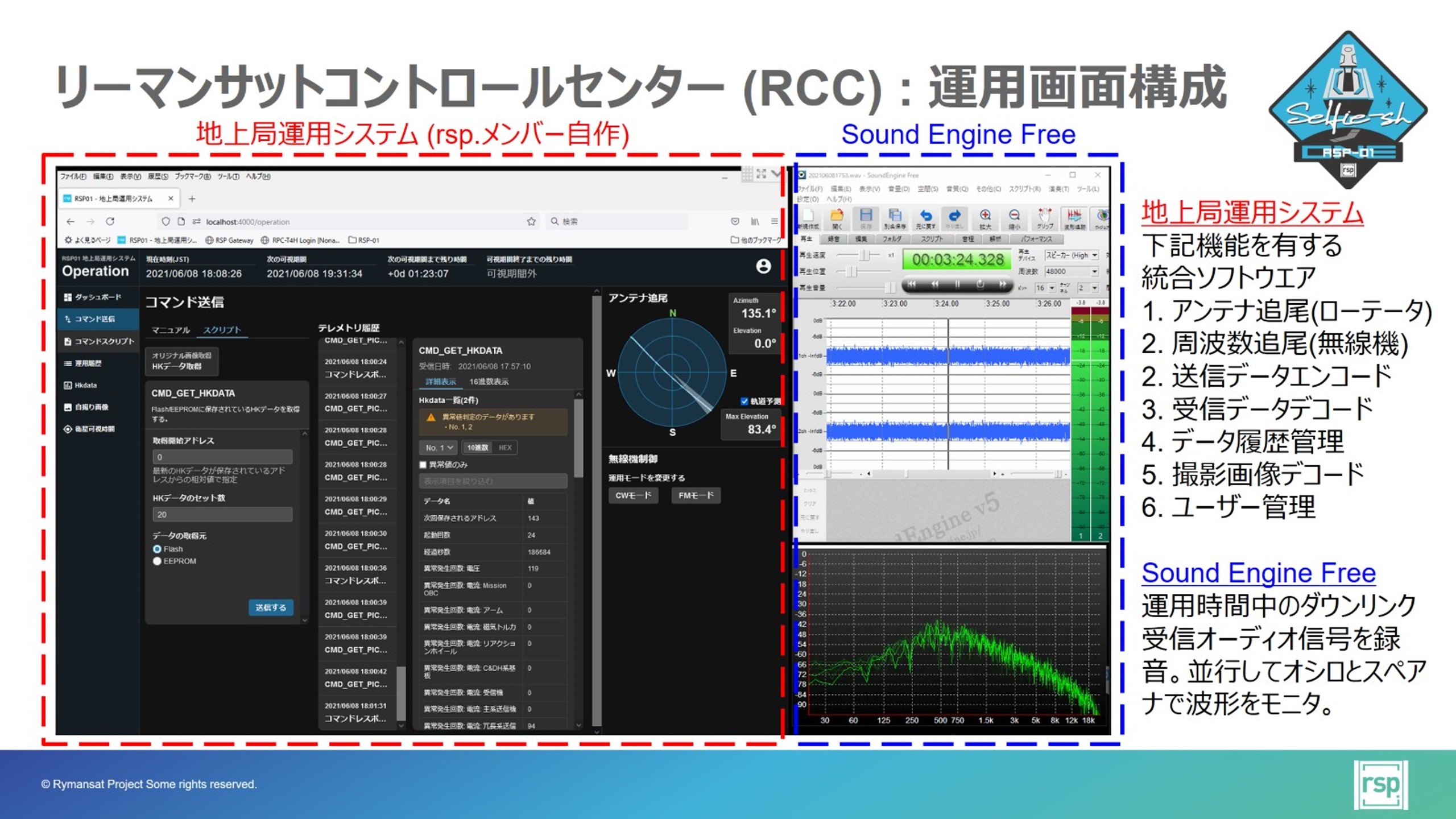
Task: Click the 表示項目を絞り込む filter field
Action: coord(493,481)
